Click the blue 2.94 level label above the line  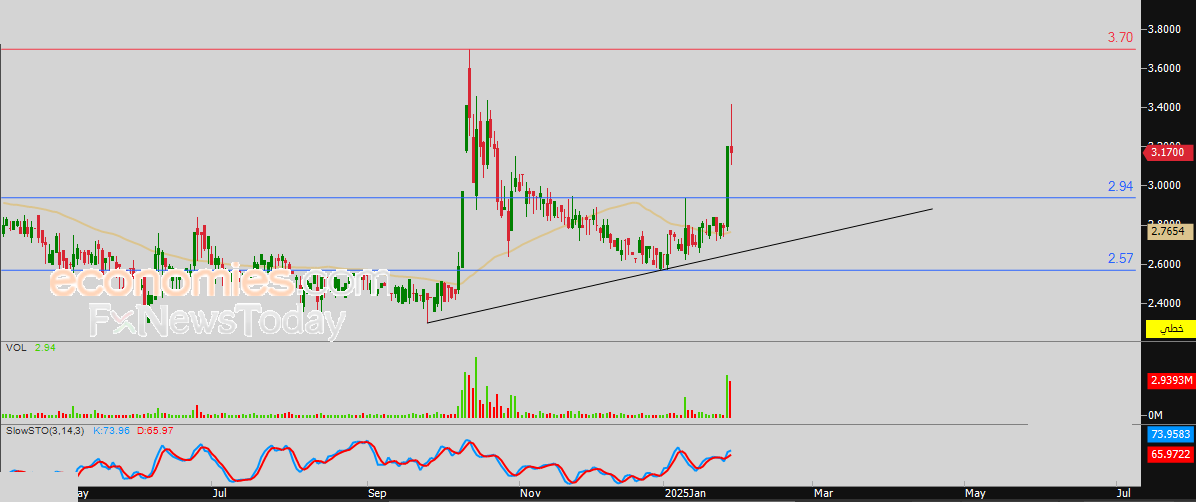(1120, 186)
